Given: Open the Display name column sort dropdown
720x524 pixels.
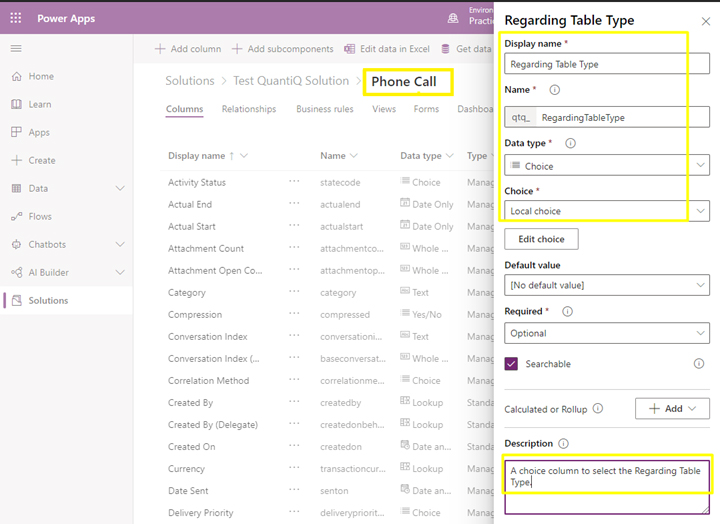Looking at the screenshot, I should [244, 156].
